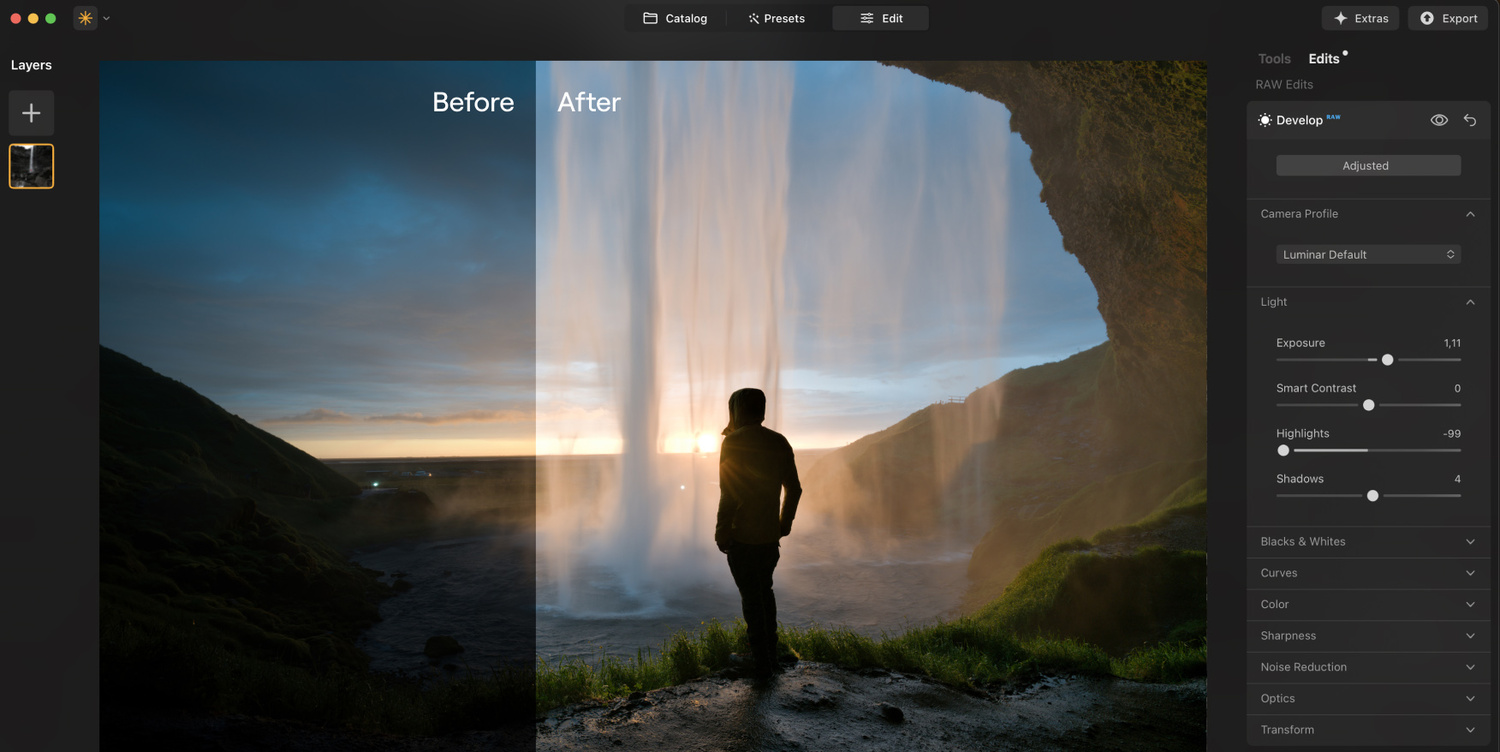
Task: Open the Camera Profile dropdown
Action: [x=1368, y=255]
